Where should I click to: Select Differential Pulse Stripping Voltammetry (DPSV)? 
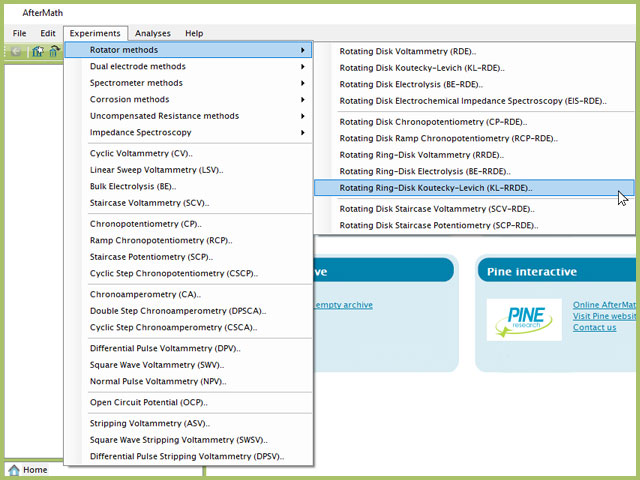[189, 457]
